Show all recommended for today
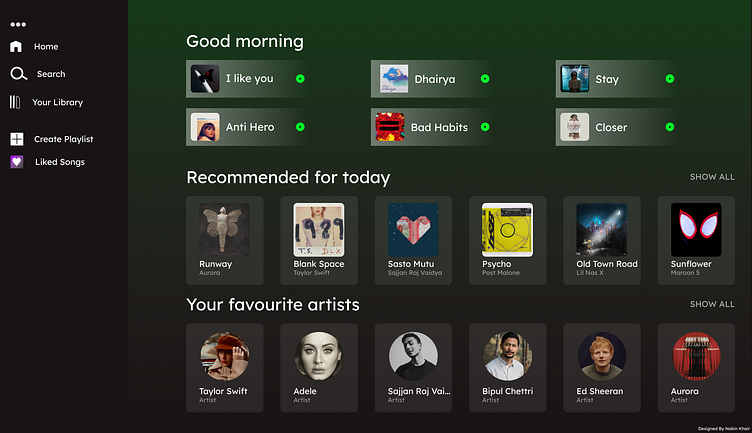The width and height of the screenshot is (752, 433). 711,177
